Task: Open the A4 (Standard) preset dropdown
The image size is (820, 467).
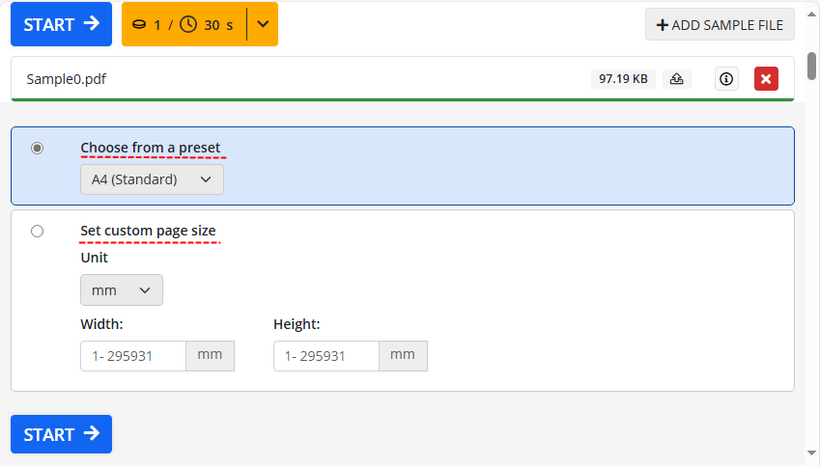Action: coord(152,180)
